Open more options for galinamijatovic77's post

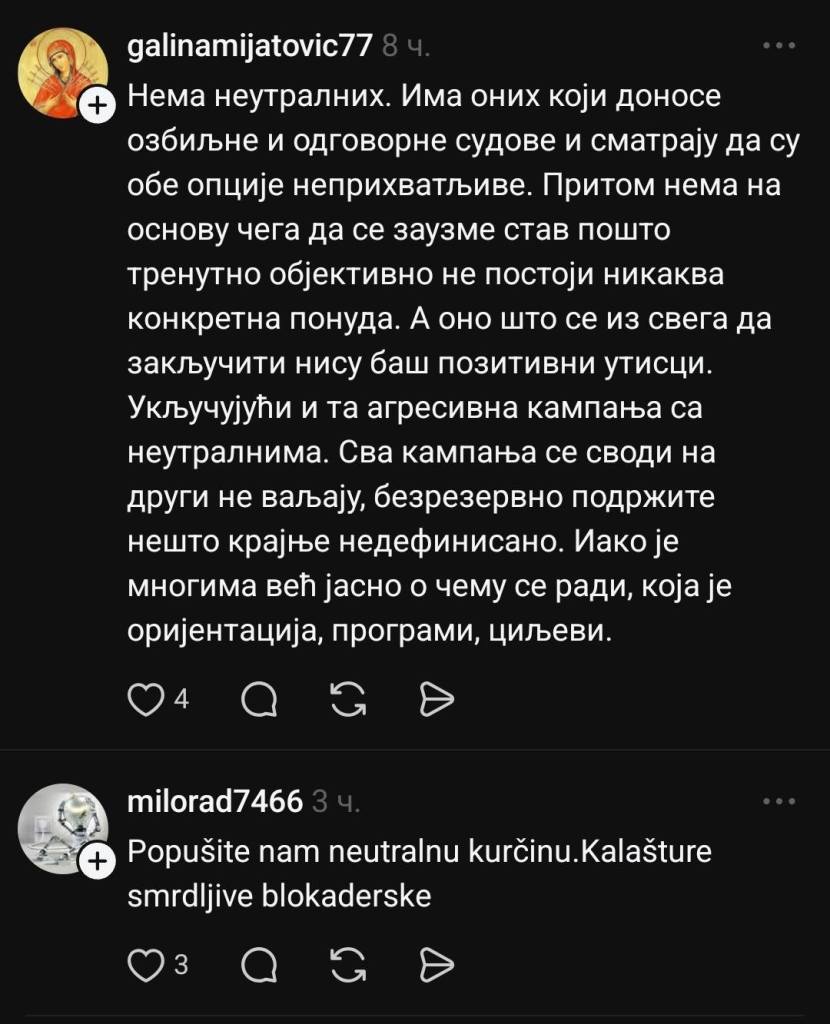pos(778,46)
